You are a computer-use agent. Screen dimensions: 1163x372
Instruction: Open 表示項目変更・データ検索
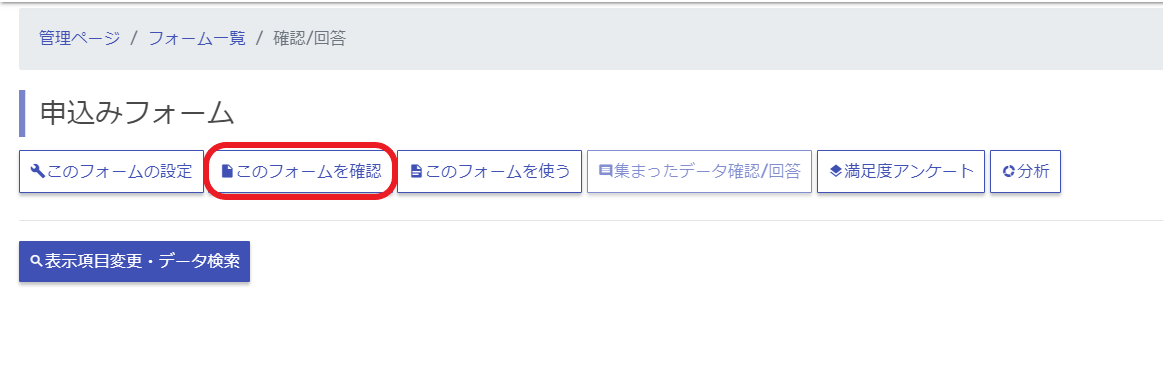tap(134, 262)
